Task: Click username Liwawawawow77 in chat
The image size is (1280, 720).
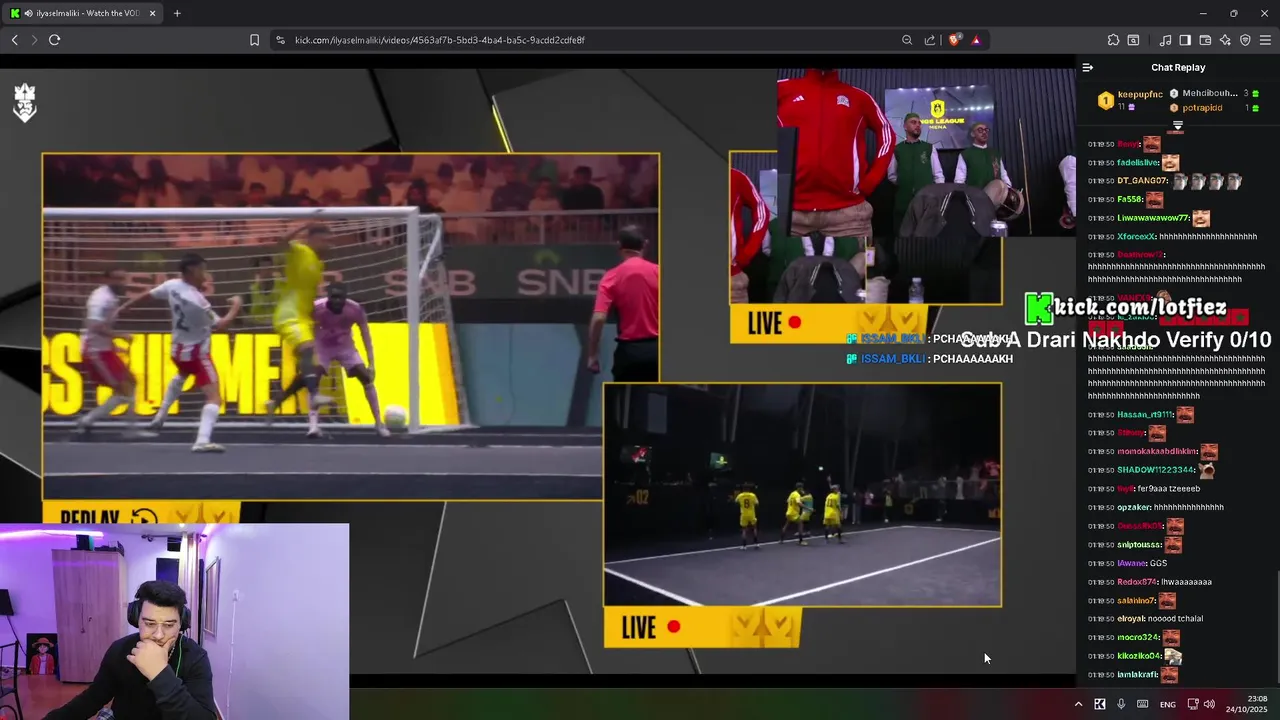Action: (1153, 218)
